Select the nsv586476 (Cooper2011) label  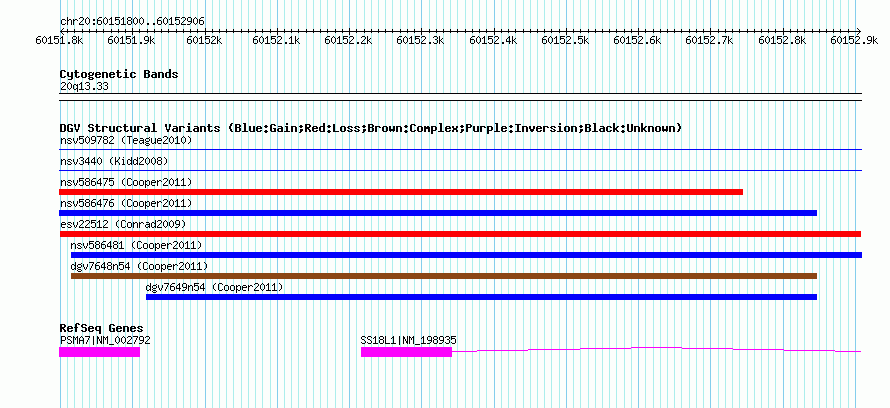[126, 203]
